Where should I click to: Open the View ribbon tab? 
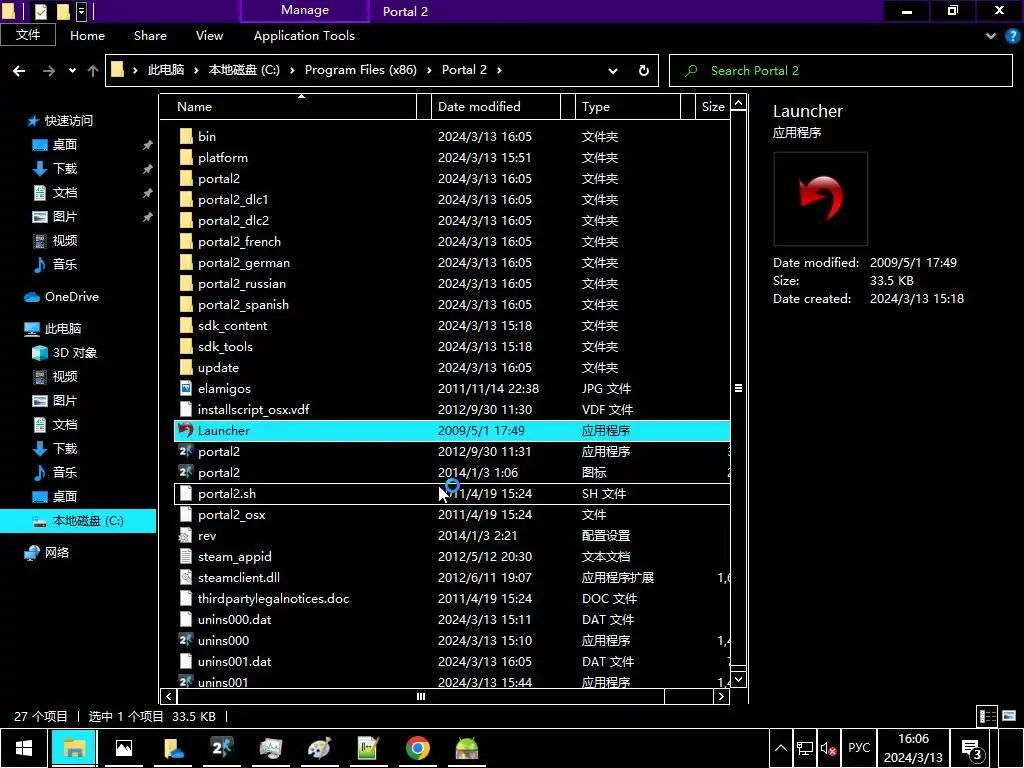pos(209,36)
